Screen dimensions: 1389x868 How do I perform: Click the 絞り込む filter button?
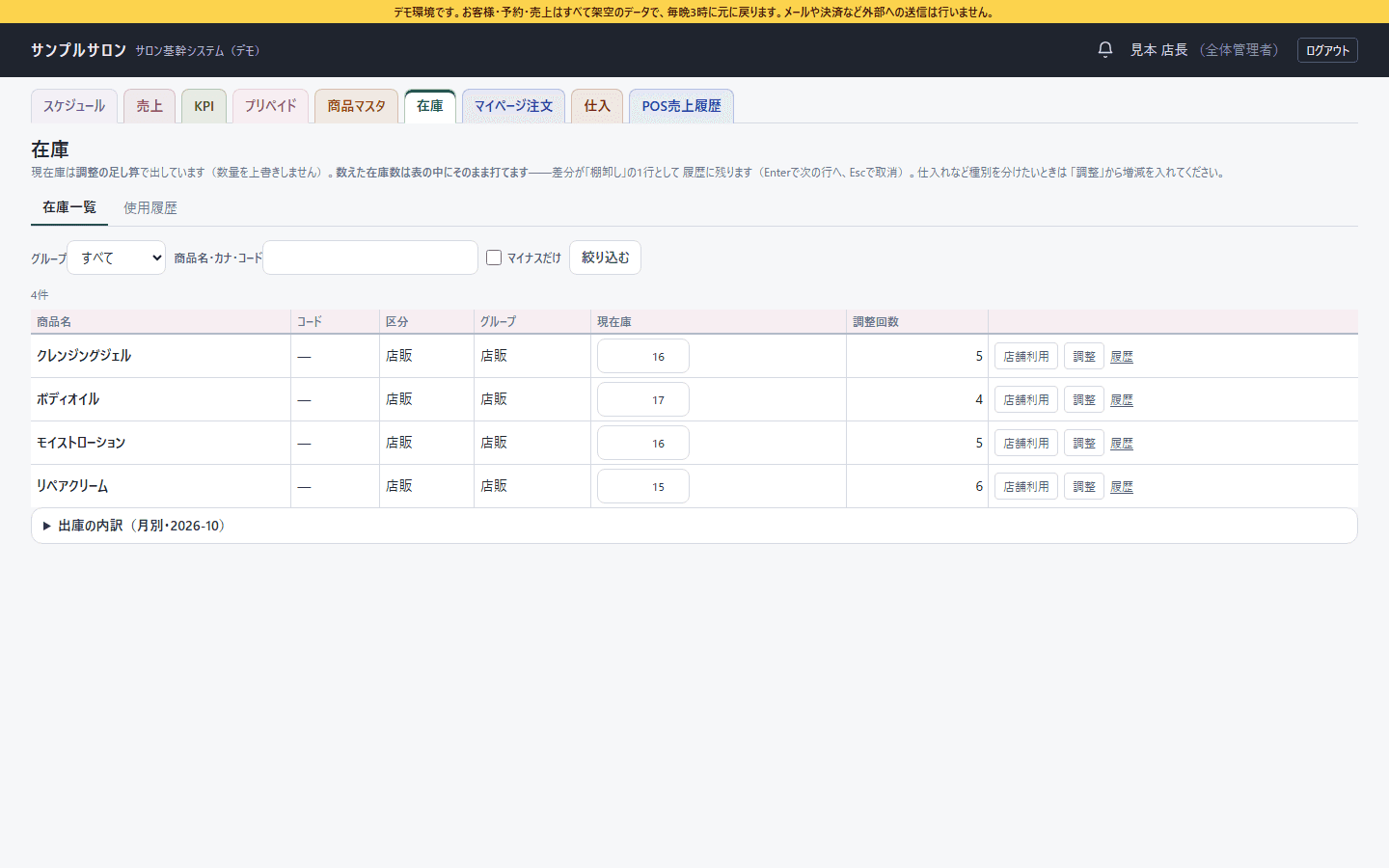[x=605, y=258]
